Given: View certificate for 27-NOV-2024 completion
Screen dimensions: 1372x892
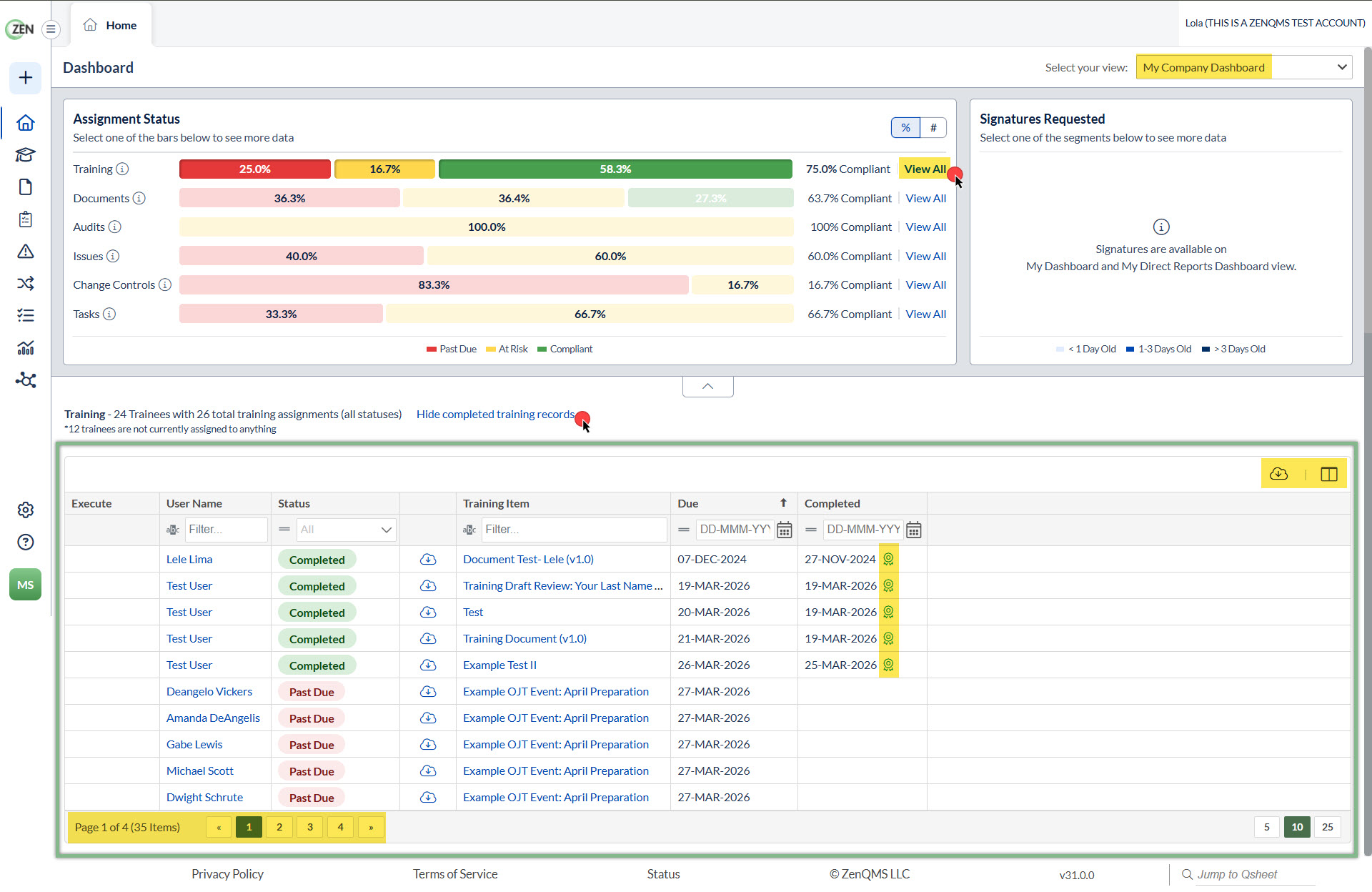Looking at the screenshot, I should [888, 559].
